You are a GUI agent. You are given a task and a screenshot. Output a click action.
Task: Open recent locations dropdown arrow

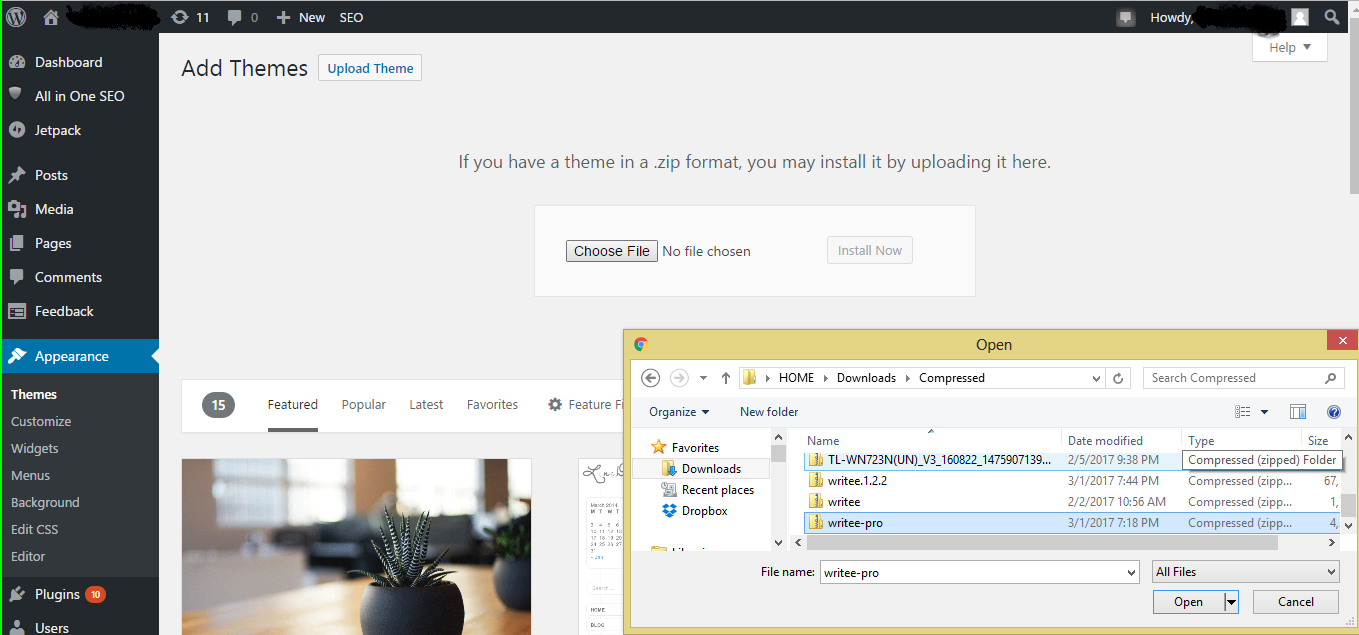click(703, 378)
